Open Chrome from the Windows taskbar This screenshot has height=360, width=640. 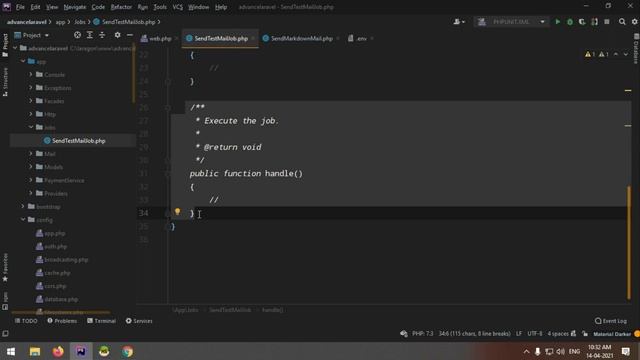pos(127,351)
